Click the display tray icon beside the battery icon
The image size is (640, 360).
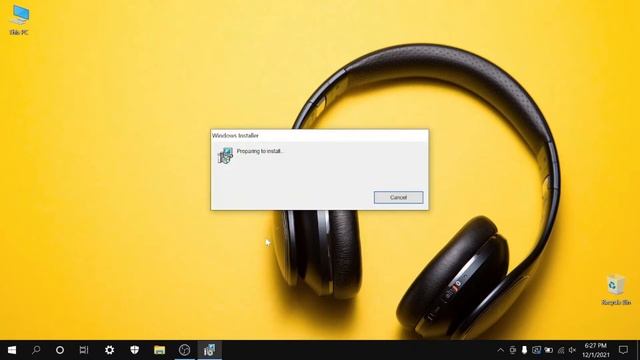pos(537,350)
